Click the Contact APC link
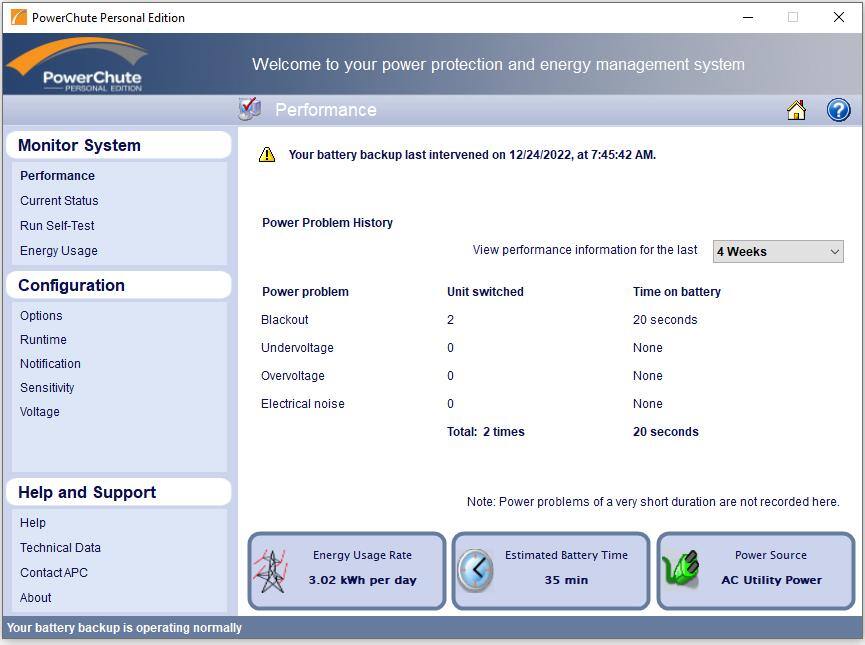Image resolution: width=865 pixels, height=645 pixels. [x=53, y=572]
